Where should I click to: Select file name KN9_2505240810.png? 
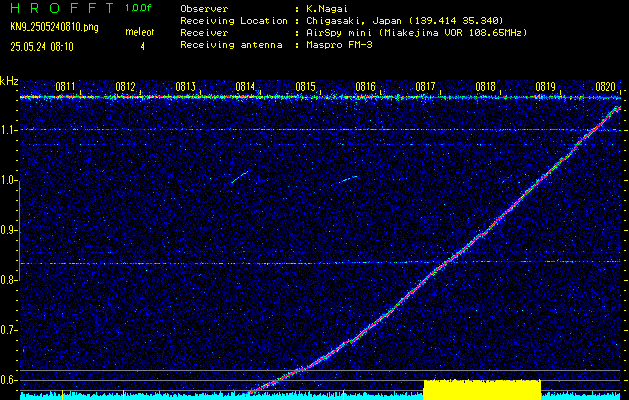click(54, 27)
